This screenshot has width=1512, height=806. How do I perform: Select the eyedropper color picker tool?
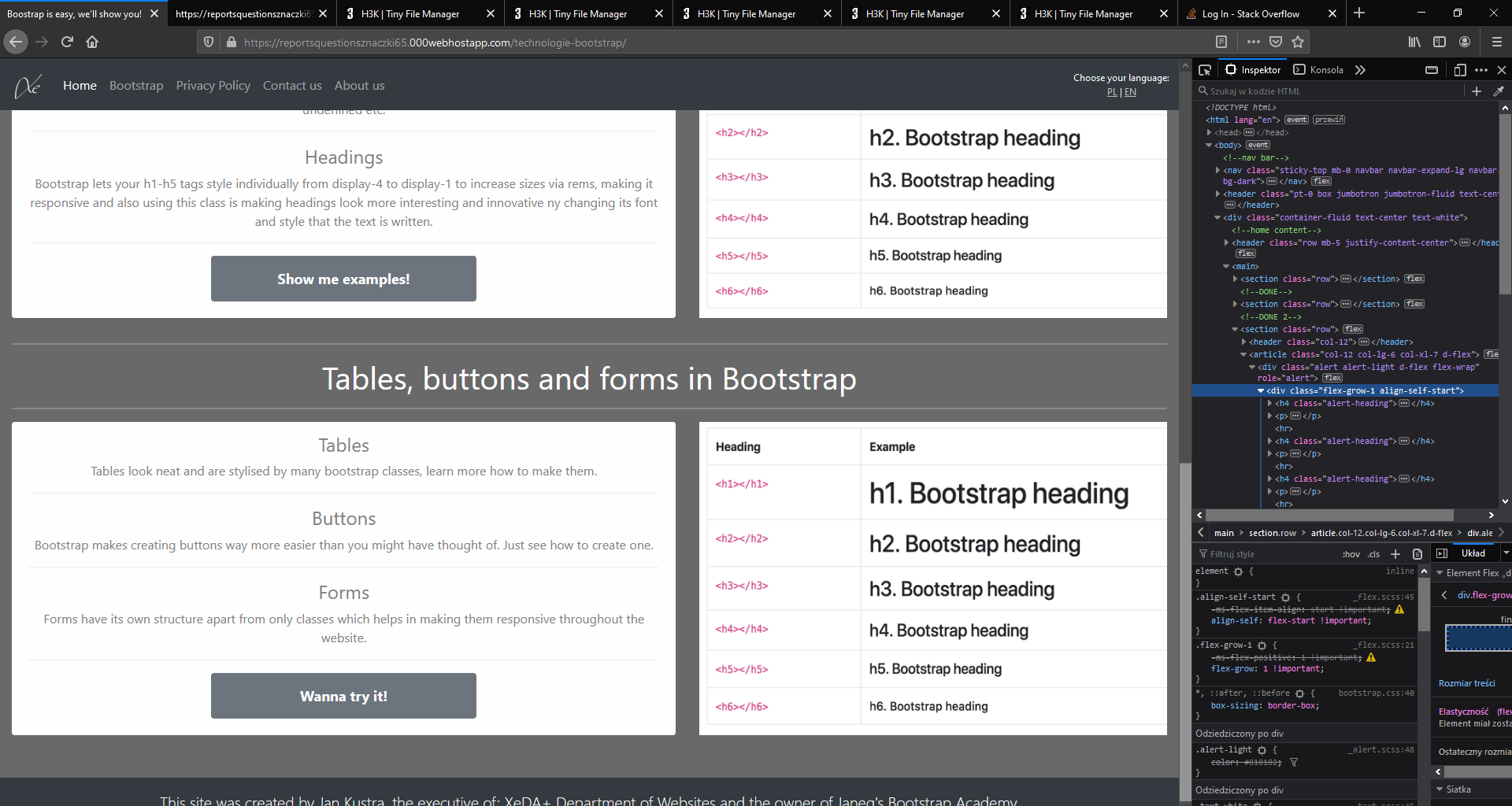[x=1499, y=91]
